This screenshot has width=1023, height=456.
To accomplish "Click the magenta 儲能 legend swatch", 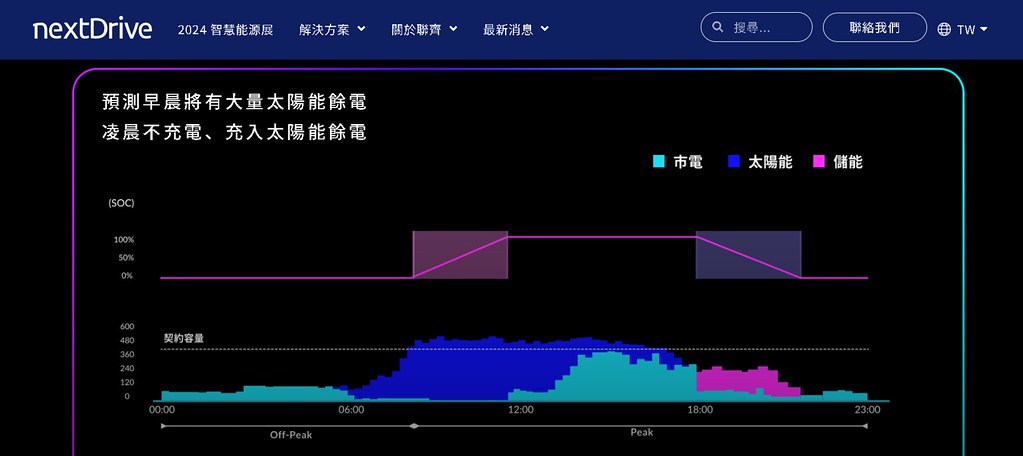I will (819, 161).
